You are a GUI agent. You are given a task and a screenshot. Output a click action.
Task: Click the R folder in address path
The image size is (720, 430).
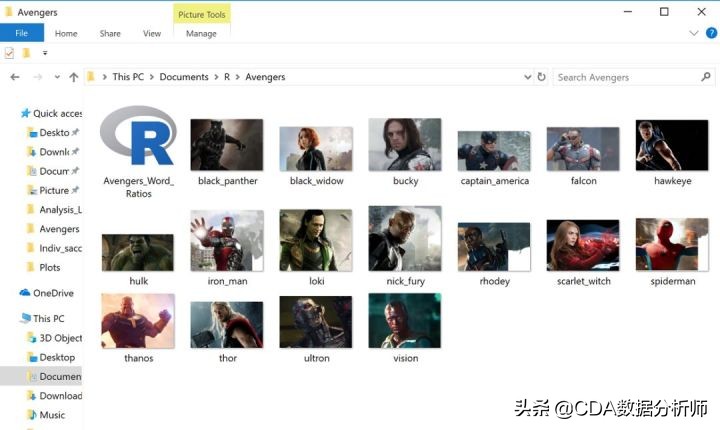point(227,77)
